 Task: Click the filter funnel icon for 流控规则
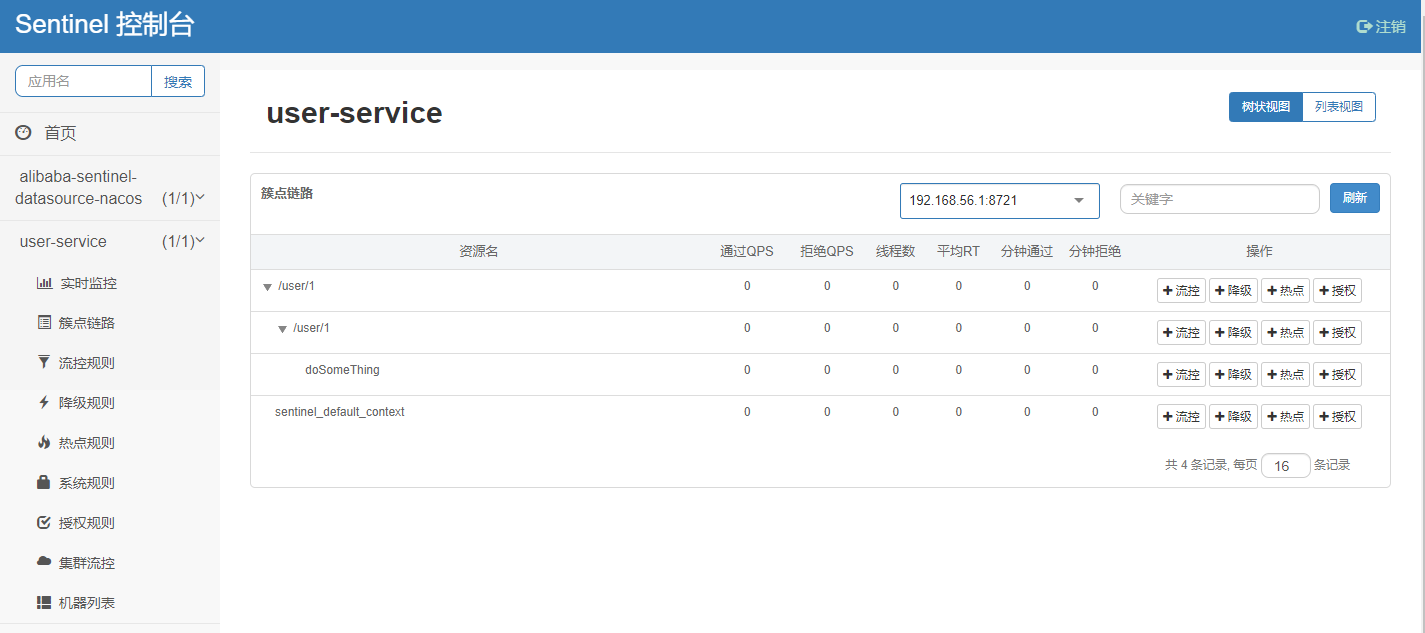(x=44, y=362)
